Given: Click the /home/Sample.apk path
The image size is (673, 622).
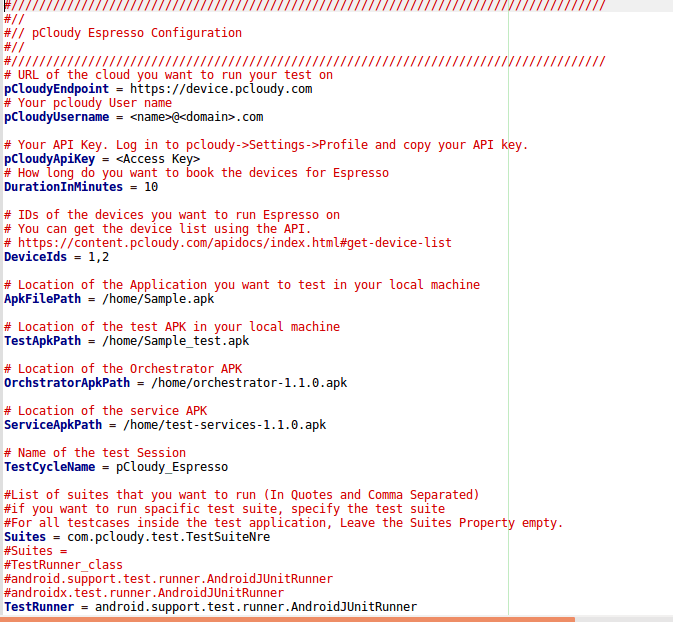Looking at the screenshot, I should [158, 299].
